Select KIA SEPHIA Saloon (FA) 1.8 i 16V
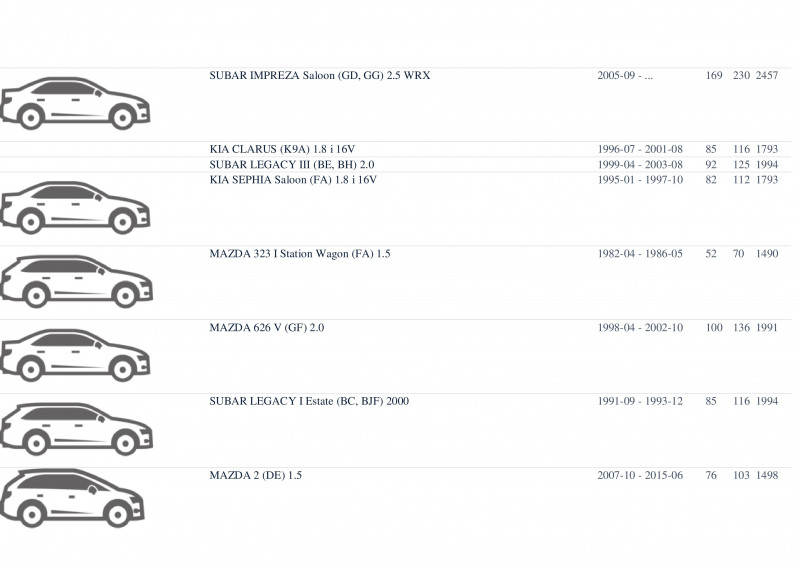This screenshot has width=800, height=566. click(x=293, y=180)
